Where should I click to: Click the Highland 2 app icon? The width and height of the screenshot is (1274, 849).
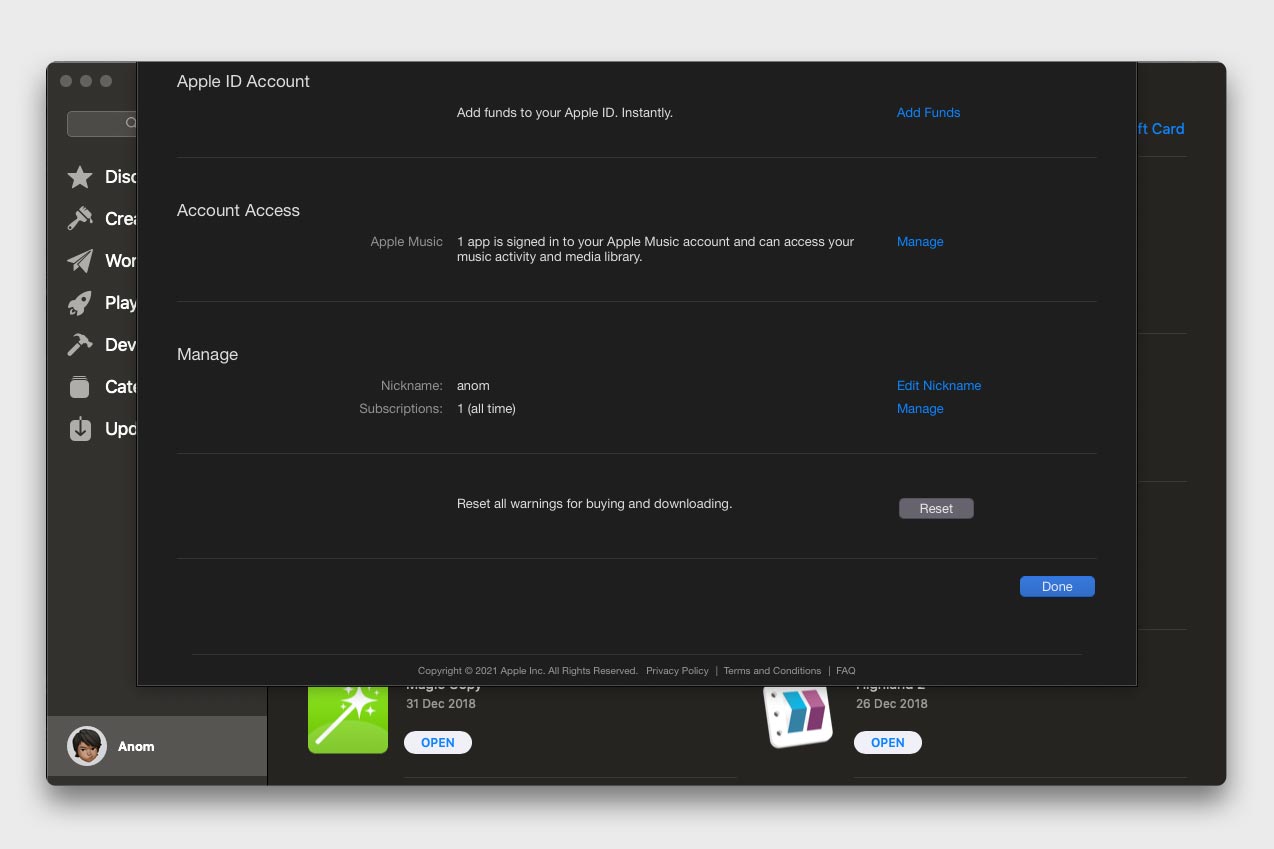click(x=798, y=716)
